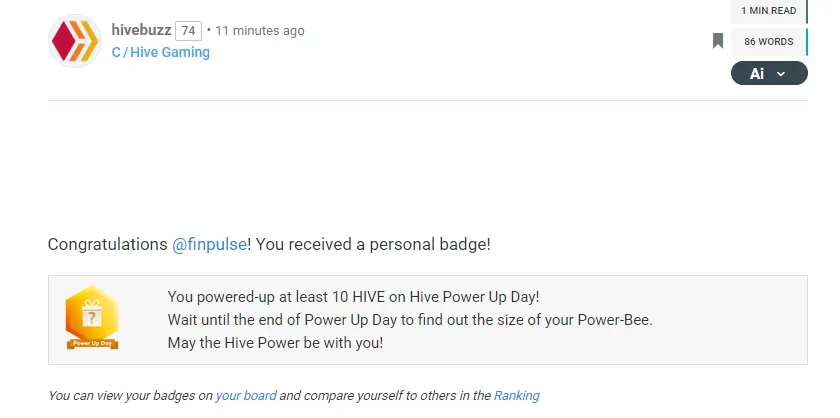This screenshot has width=840, height=418.
Task: Open the hivebuzz author name link
Action: 141,30
